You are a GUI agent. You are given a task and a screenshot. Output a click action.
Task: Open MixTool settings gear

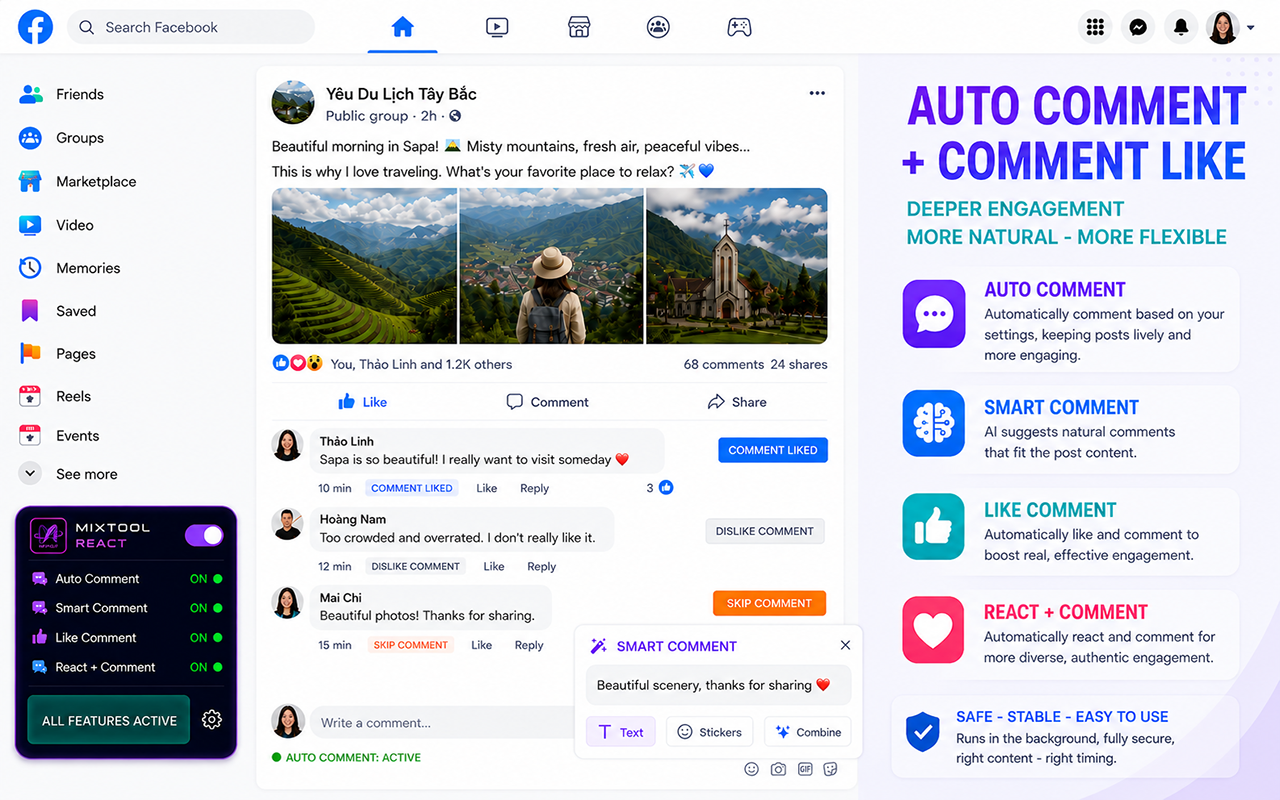point(212,720)
